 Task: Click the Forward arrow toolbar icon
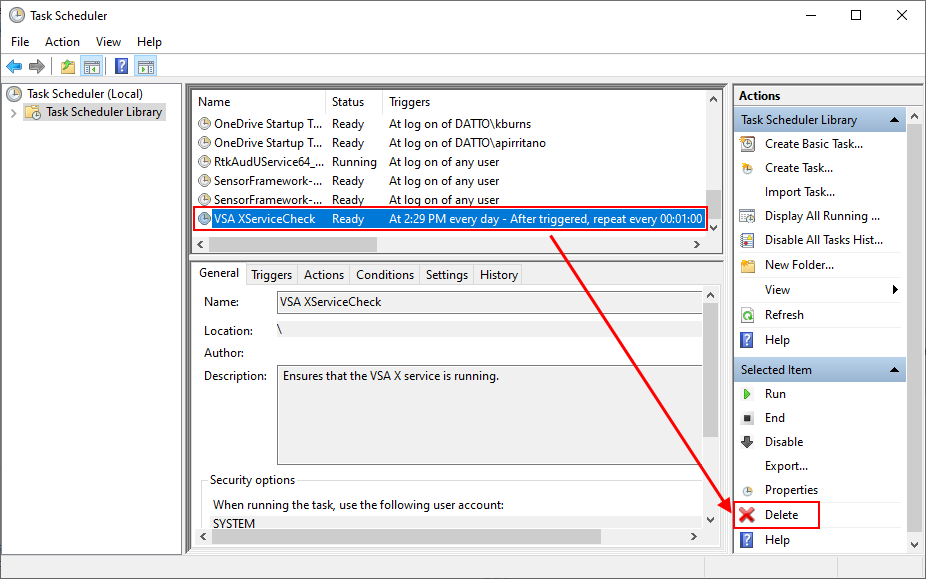pyautogui.click(x=37, y=66)
